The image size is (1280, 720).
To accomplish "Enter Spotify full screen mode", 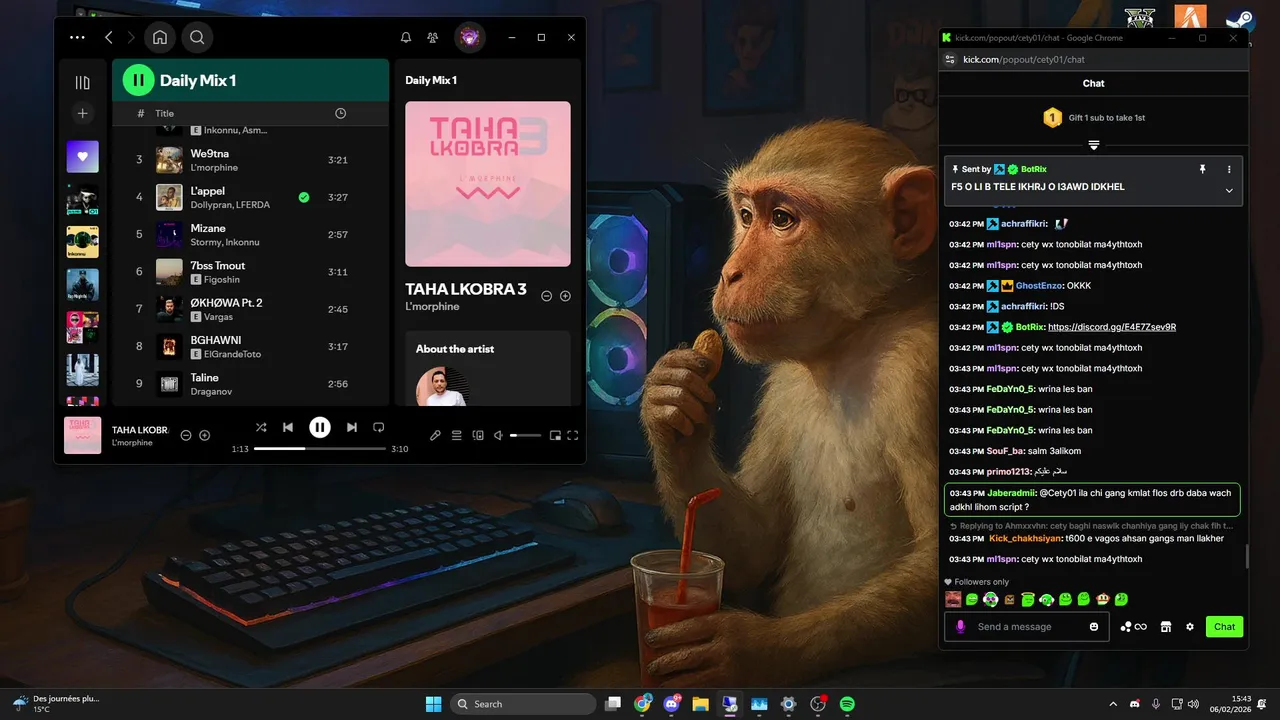I will [573, 435].
